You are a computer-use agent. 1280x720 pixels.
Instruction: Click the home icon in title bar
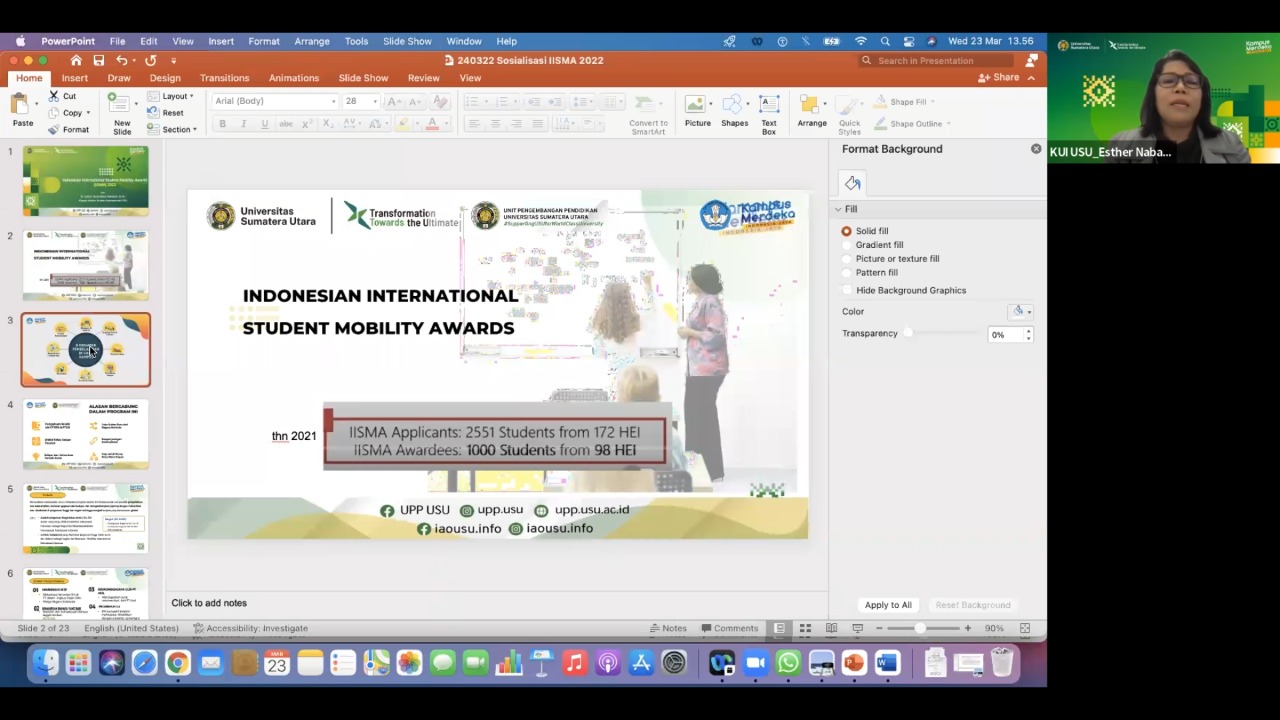click(75, 60)
